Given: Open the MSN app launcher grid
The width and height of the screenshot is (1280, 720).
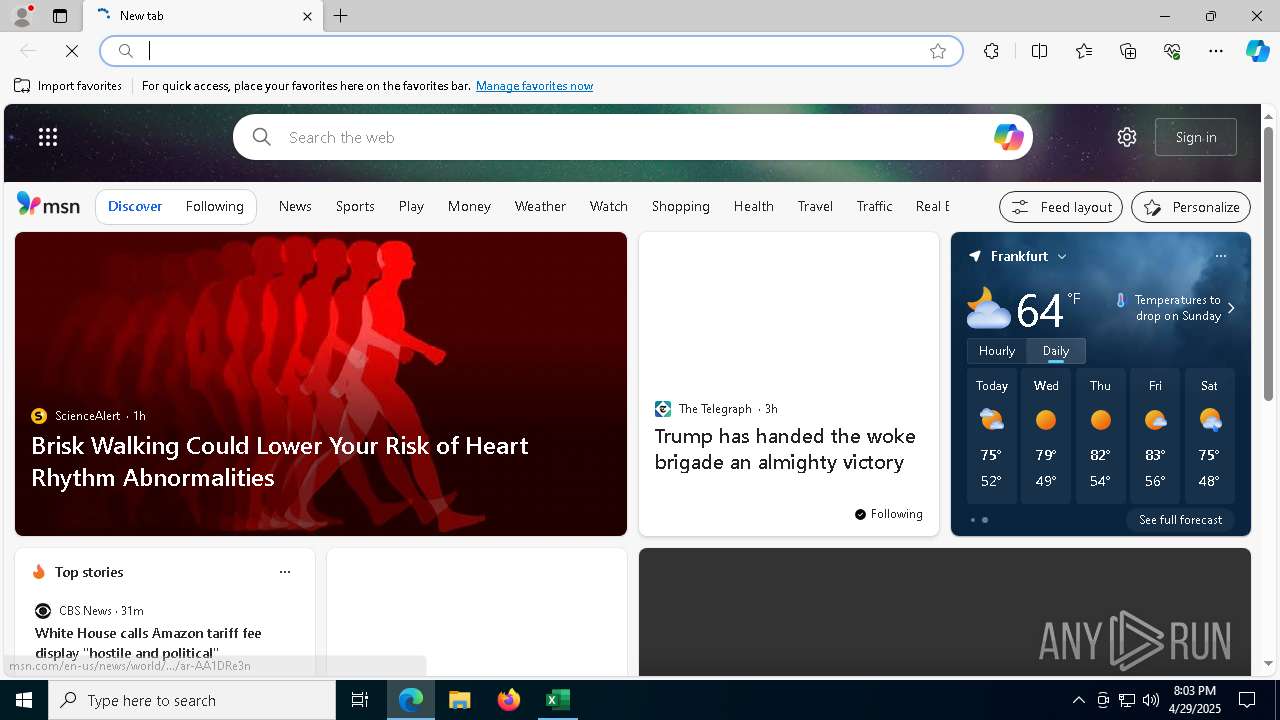Looking at the screenshot, I should pos(48,137).
